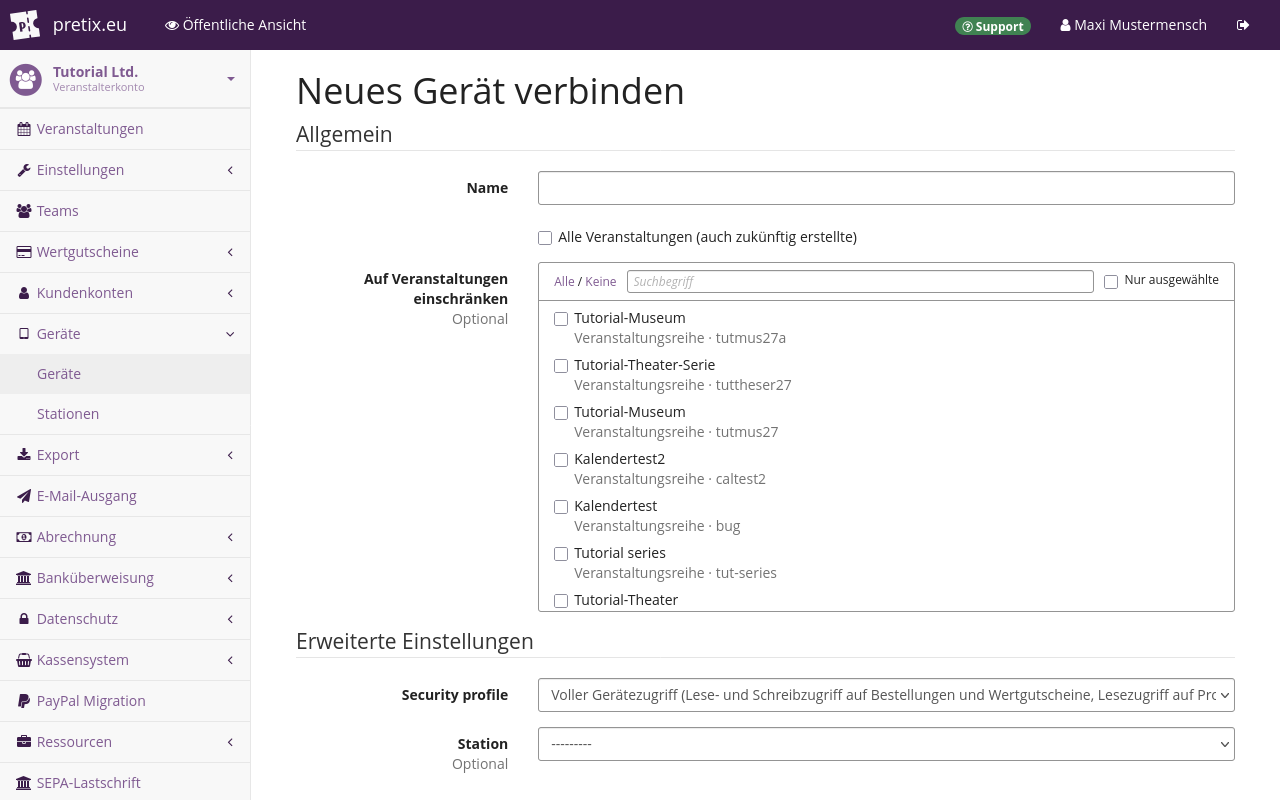Click the PayPal Migration icon
The width and height of the screenshot is (1280, 800).
(x=24, y=701)
